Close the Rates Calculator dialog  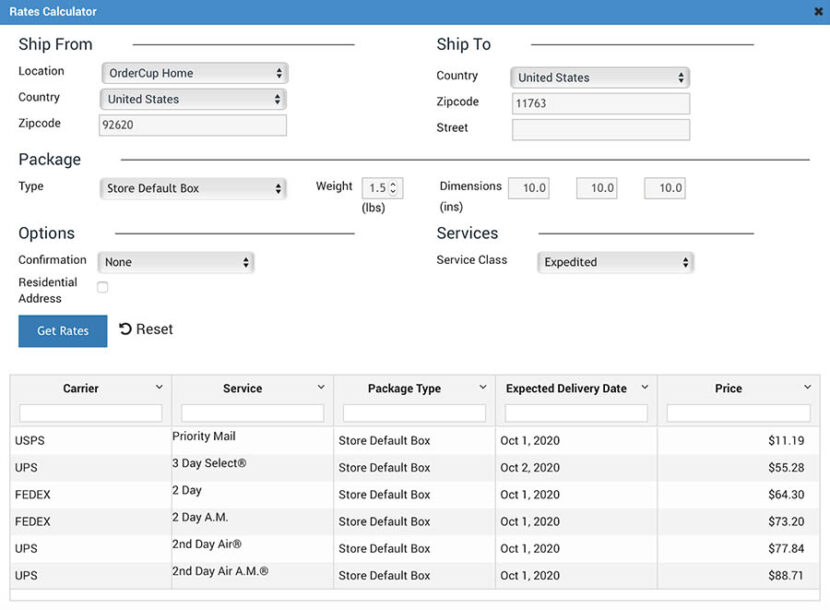point(819,12)
